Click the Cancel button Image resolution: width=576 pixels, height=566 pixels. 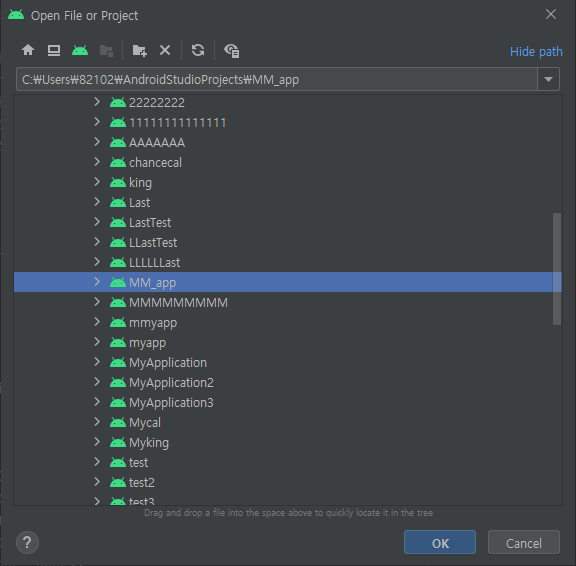(523, 542)
